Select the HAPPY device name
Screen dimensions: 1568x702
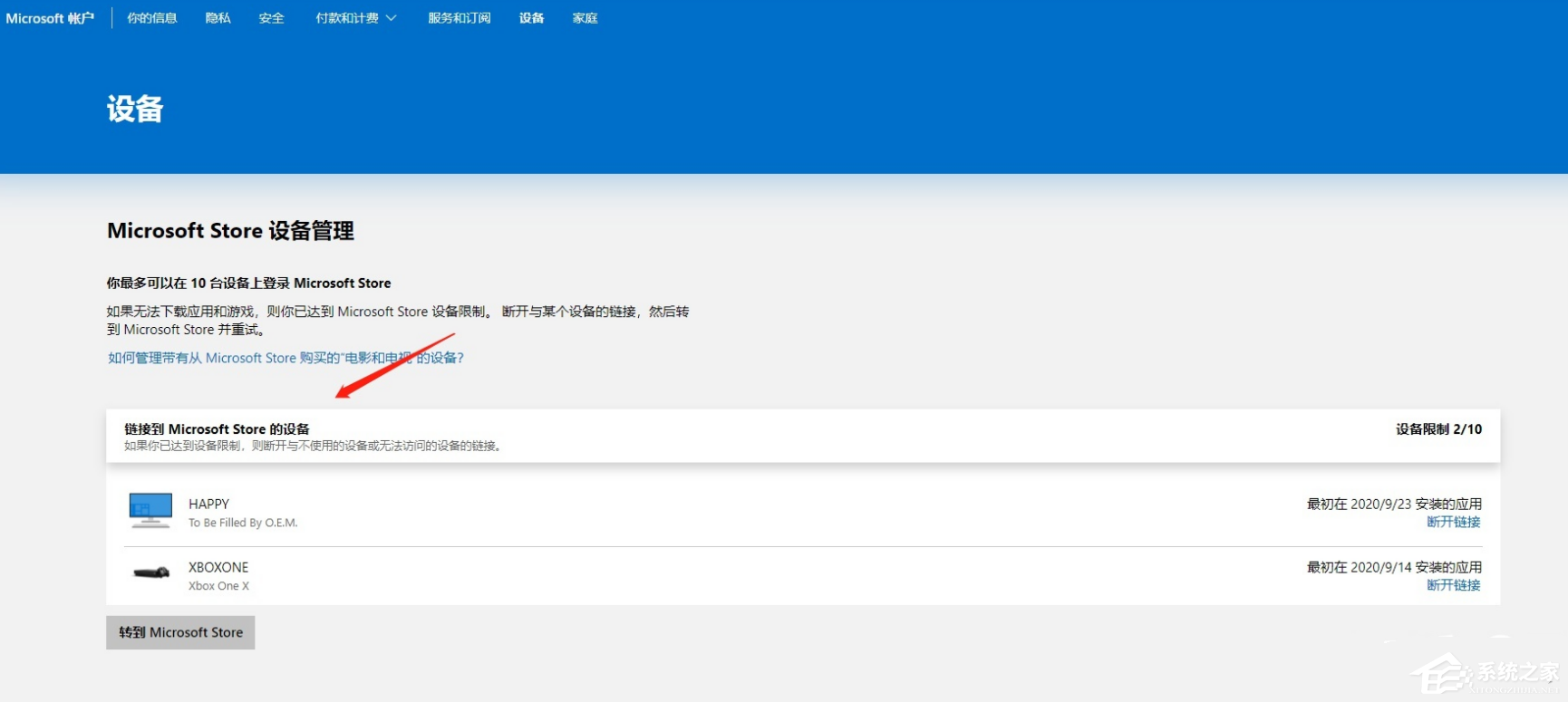(x=208, y=504)
